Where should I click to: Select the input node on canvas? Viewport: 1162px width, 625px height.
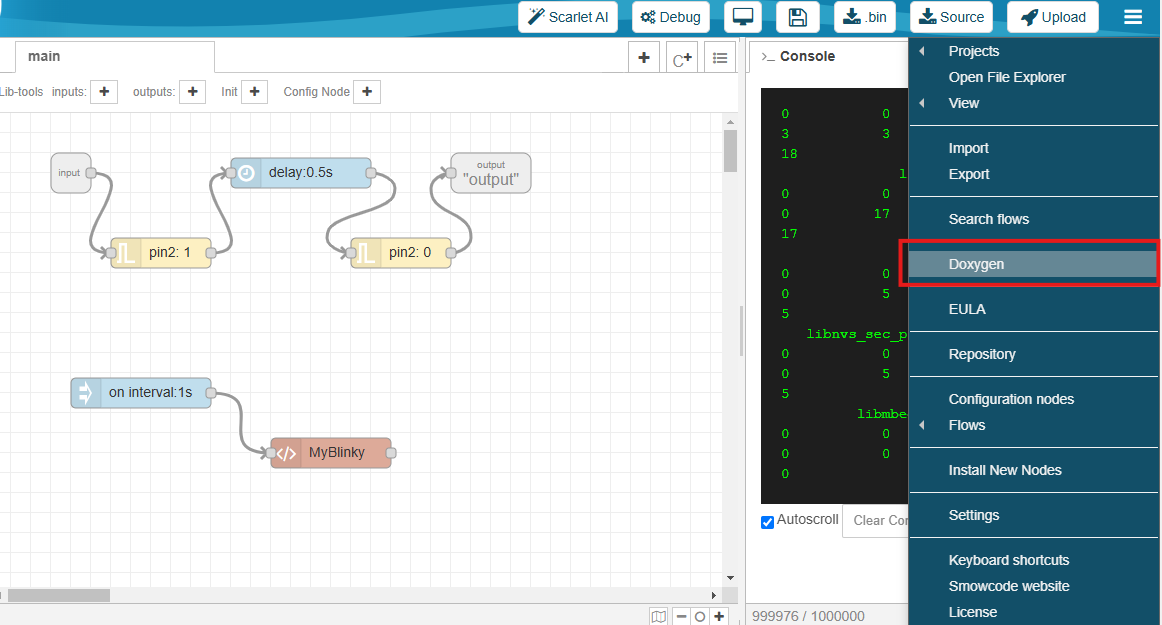click(x=70, y=173)
